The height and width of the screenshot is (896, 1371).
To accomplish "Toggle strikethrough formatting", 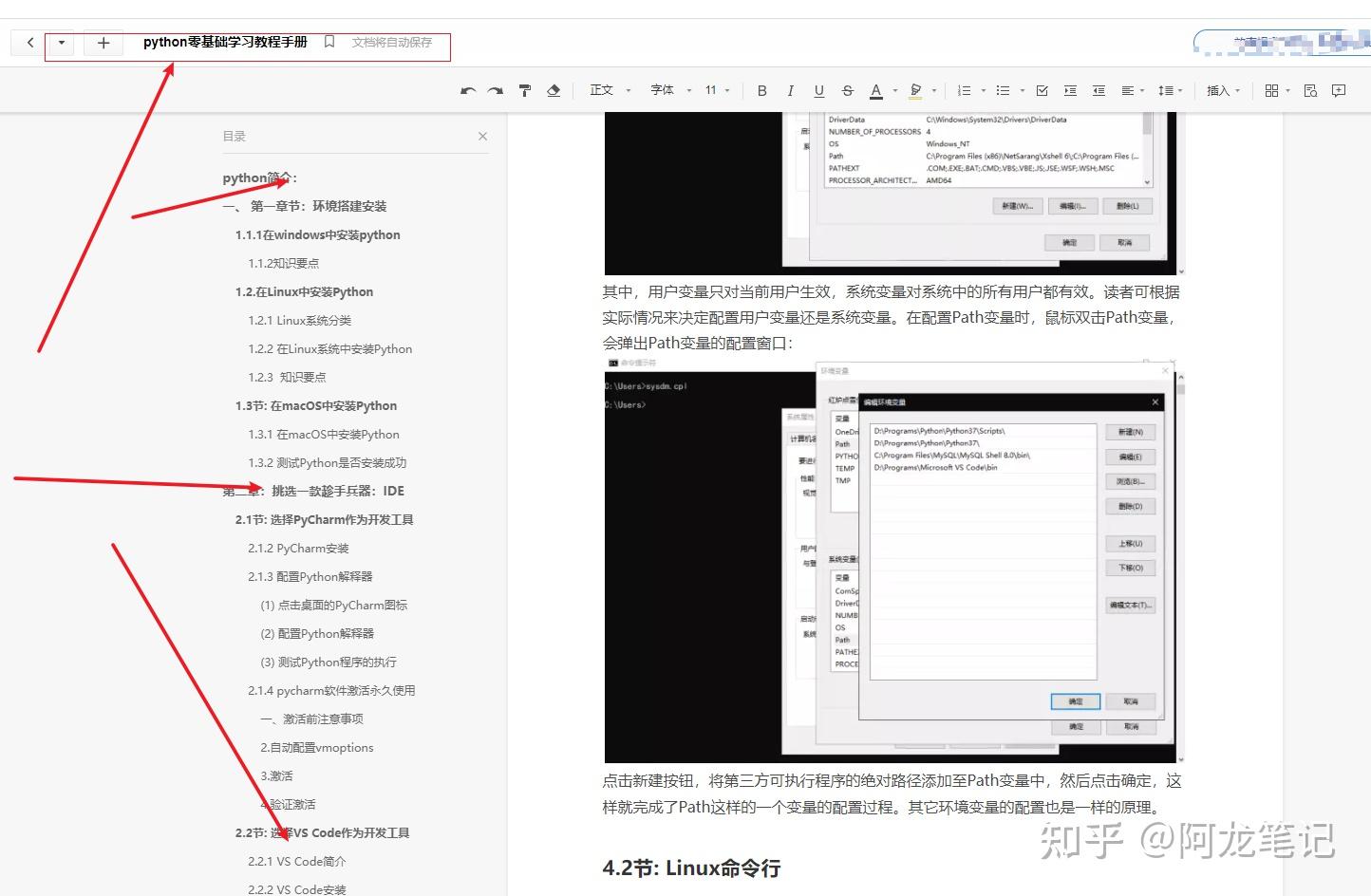I will pos(848,91).
